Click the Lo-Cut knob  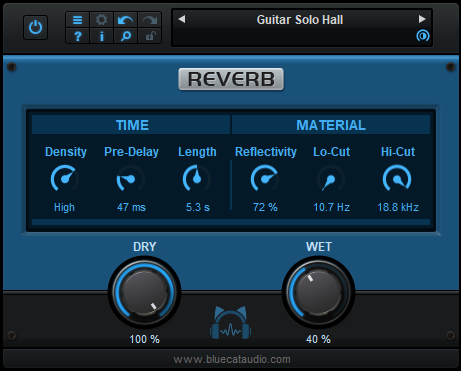[x=331, y=179]
